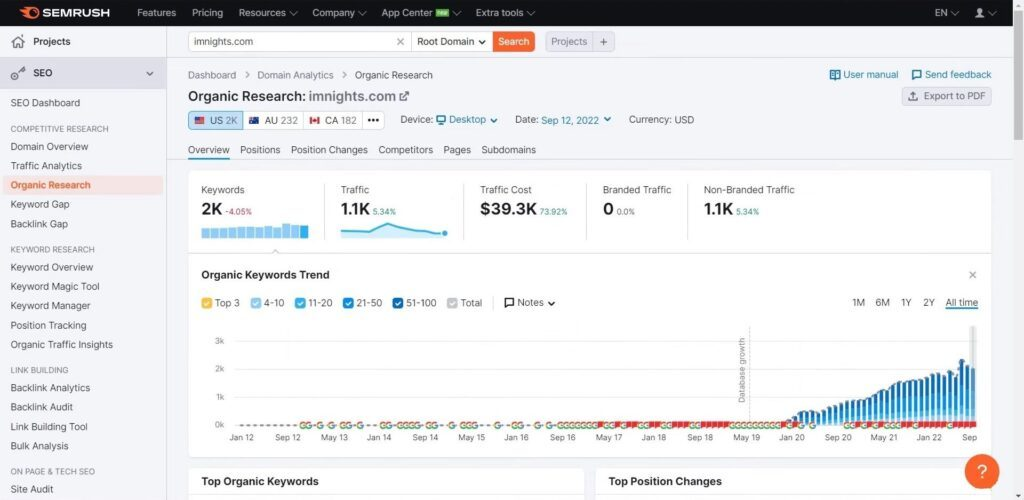
Task: Click the Export to PDF button
Action: (946, 96)
